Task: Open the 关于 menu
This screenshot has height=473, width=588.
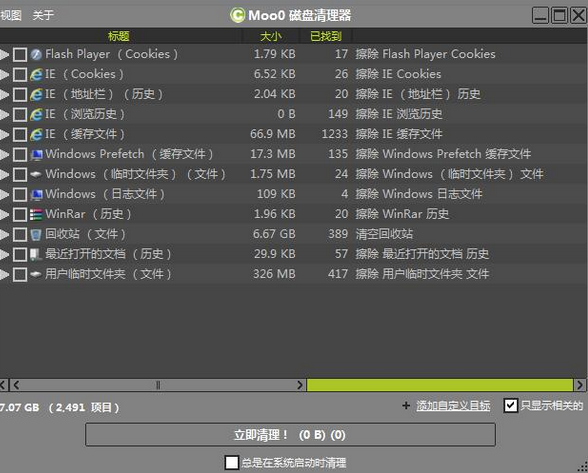Action: (43, 15)
